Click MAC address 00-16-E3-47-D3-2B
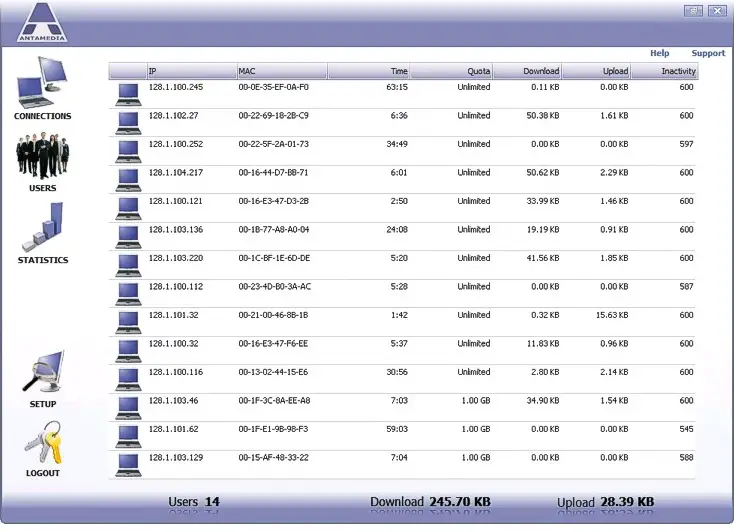 click(273, 201)
